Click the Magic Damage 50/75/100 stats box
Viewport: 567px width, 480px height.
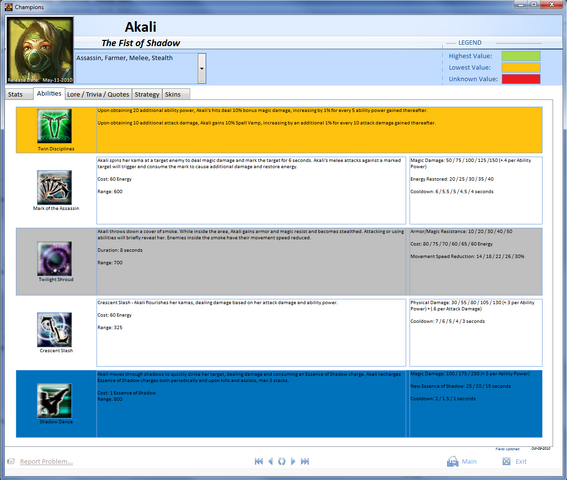(x=476, y=190)
